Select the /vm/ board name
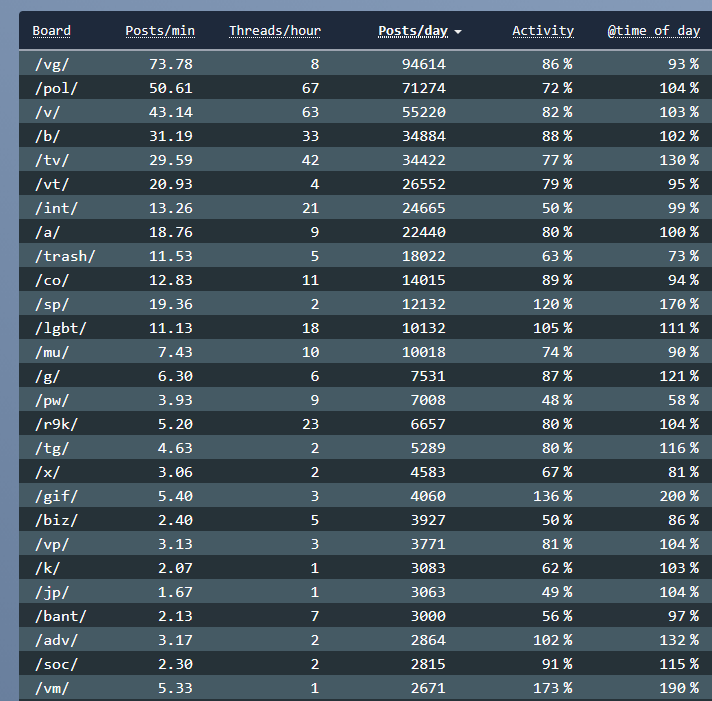 click(52, 689)
